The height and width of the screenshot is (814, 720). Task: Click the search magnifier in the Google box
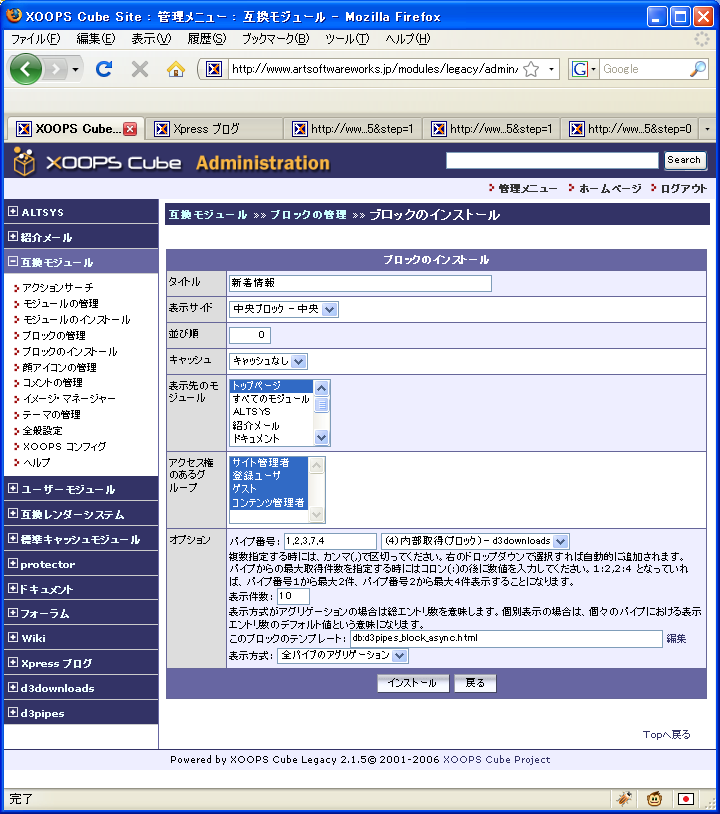pyautogui.click(x=697, y=69)
